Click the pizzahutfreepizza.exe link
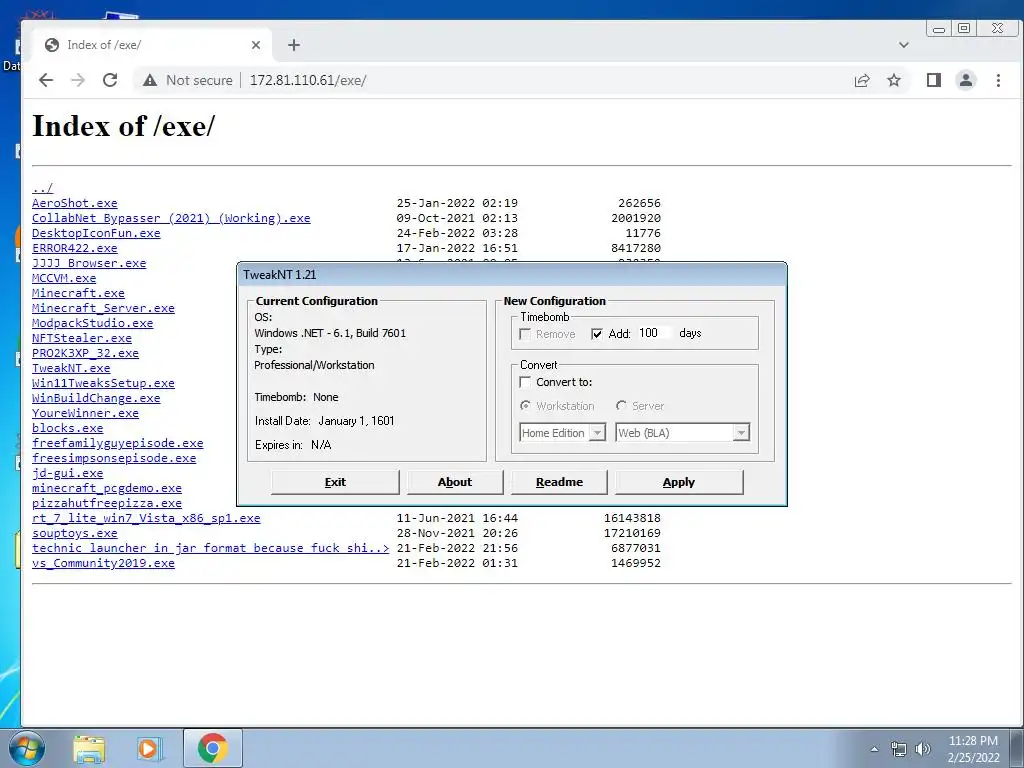The image size is (1024, 768). pos(107,504)
